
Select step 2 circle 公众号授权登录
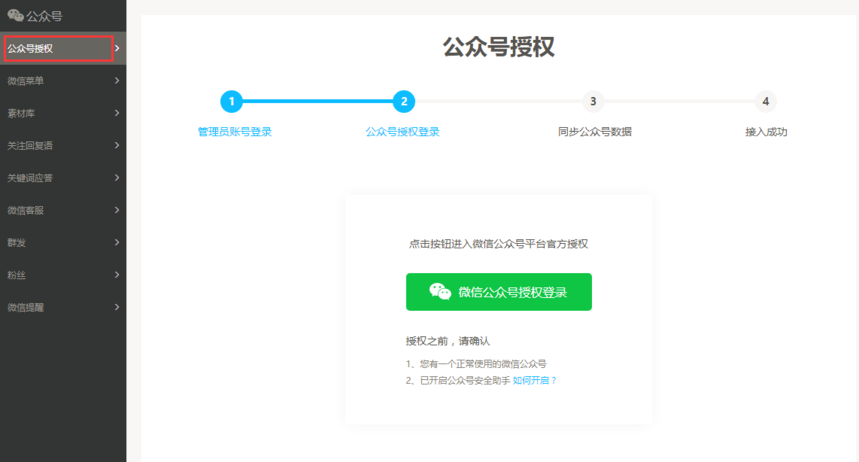click(404, 101)
